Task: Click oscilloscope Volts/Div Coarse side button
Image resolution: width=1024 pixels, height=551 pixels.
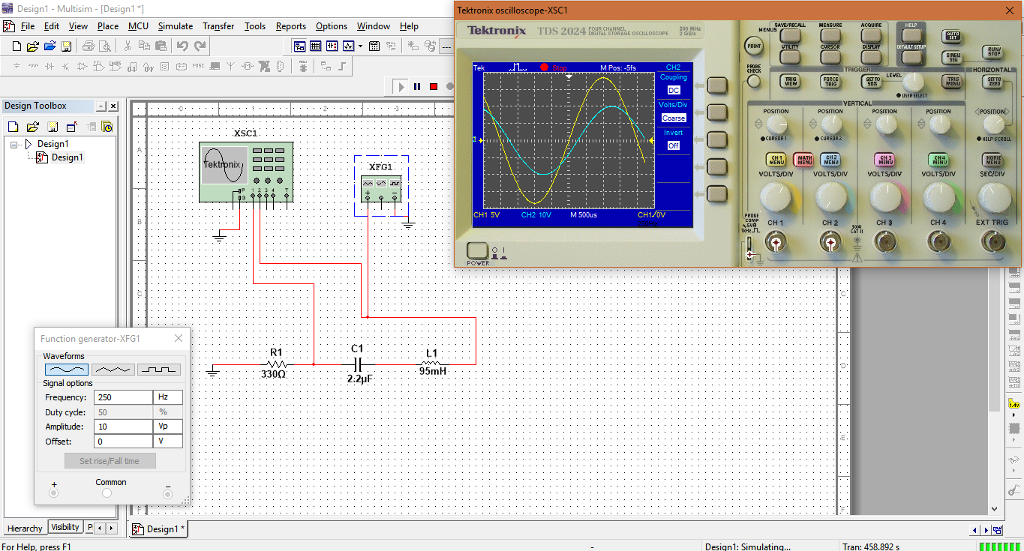Action: [717, 112]
